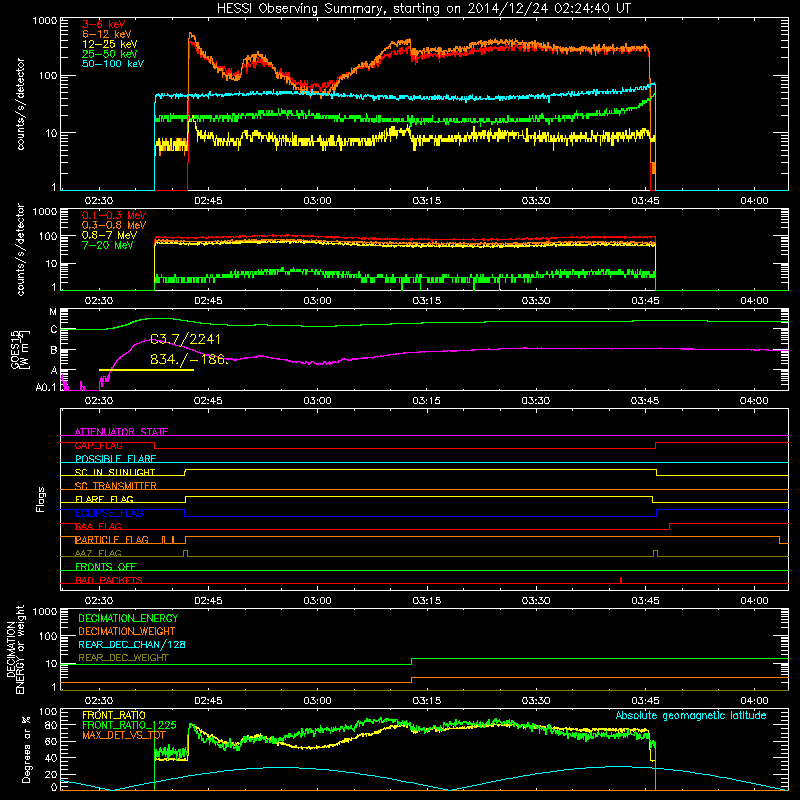Click the red BAD_PACKETS spike marker

[x=621, y=580]
